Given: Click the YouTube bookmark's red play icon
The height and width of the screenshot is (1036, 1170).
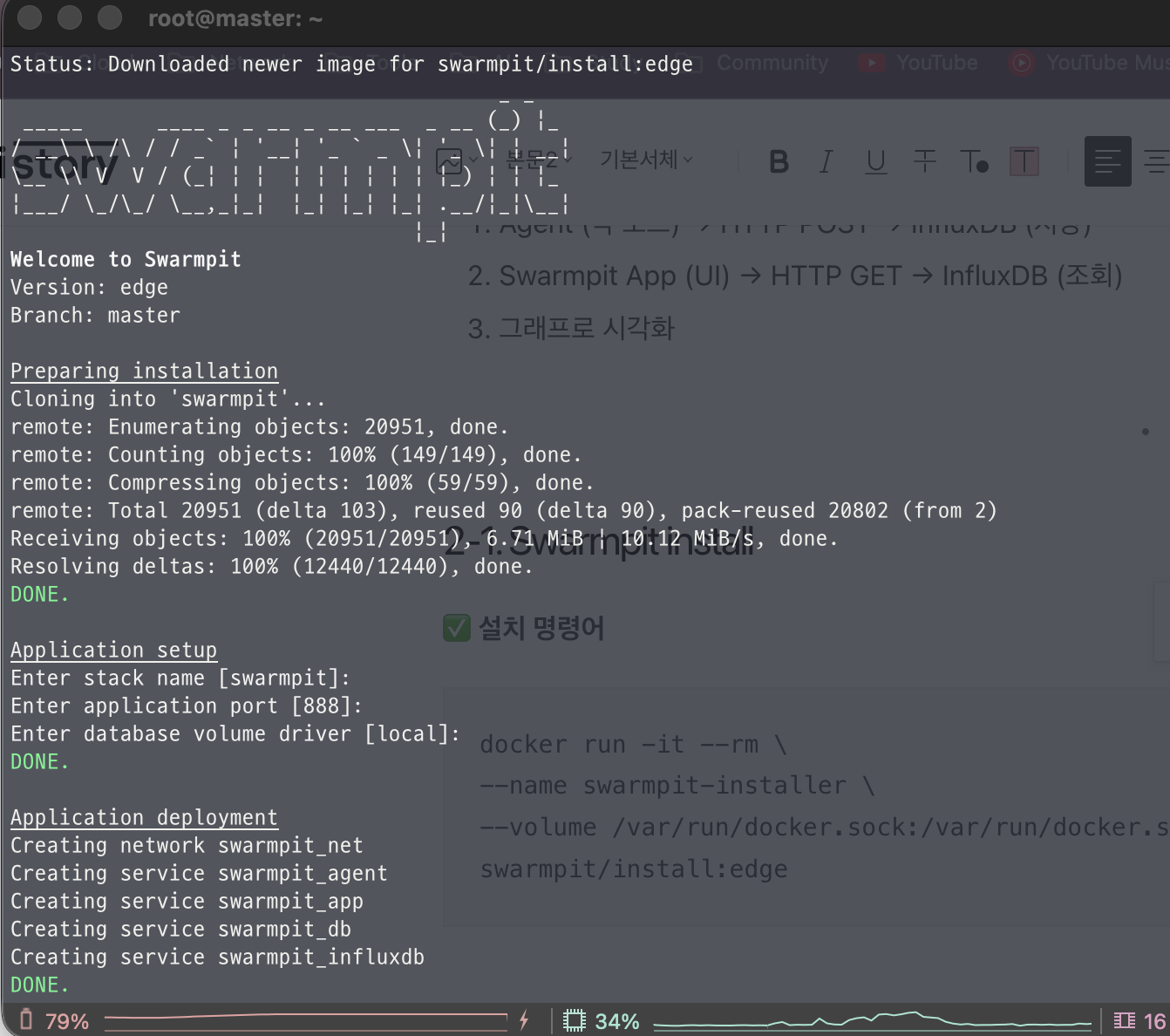Looking at the screenshot, I should coord(871,63).
